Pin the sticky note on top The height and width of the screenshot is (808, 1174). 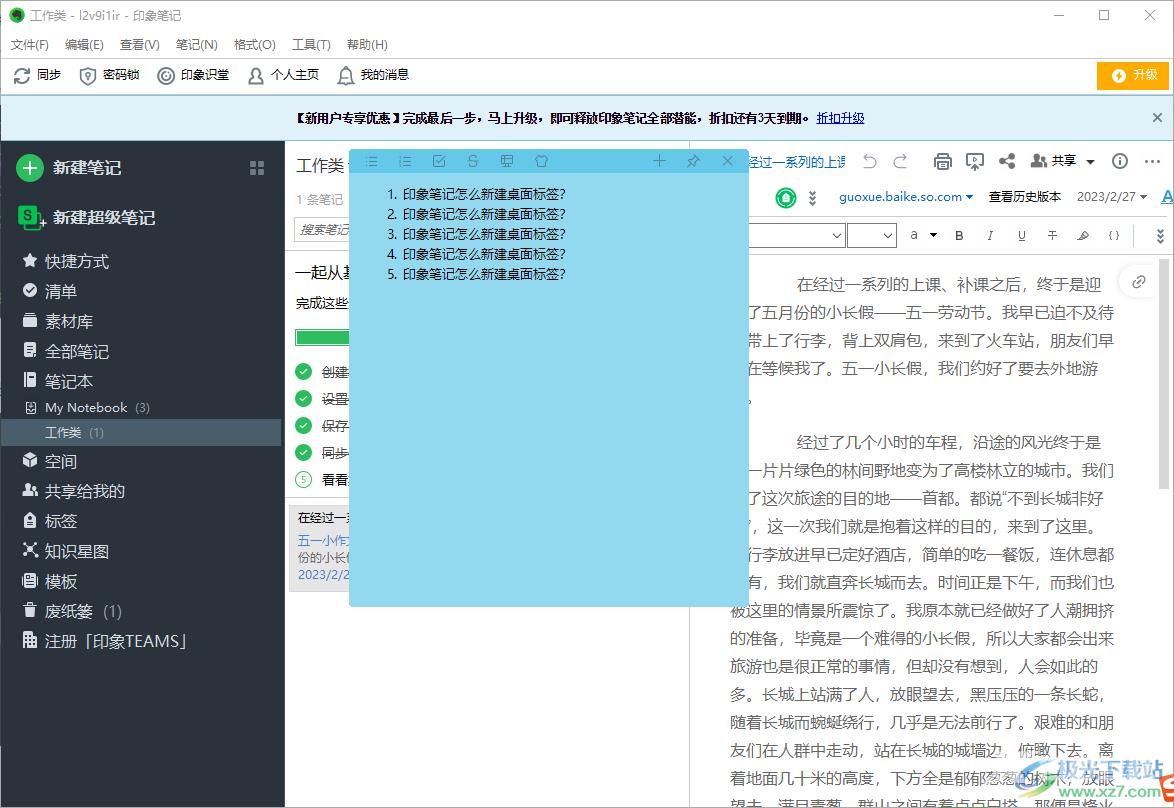[x=693, y=160]
